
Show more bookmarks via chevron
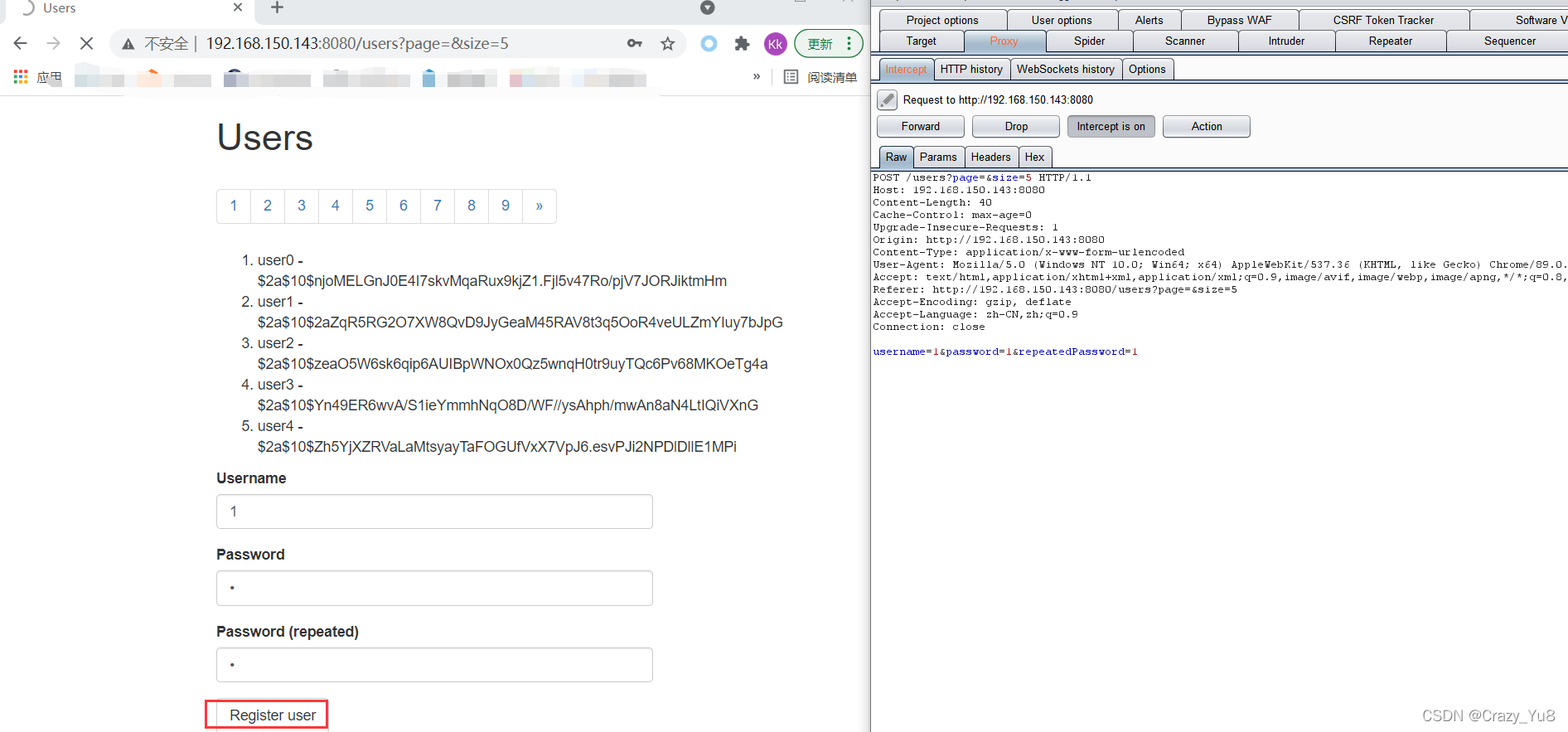point(757,76)
